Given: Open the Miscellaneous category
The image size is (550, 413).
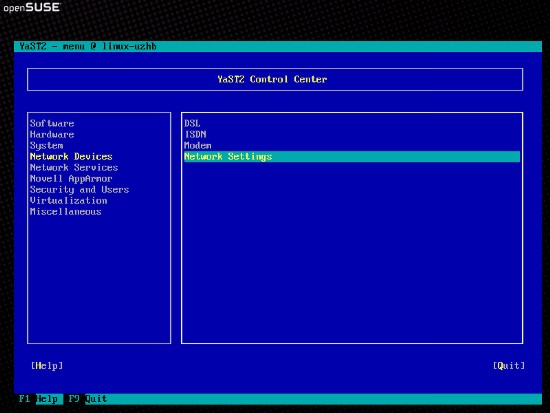Looking at the screenshot, I should pos(66,212).
